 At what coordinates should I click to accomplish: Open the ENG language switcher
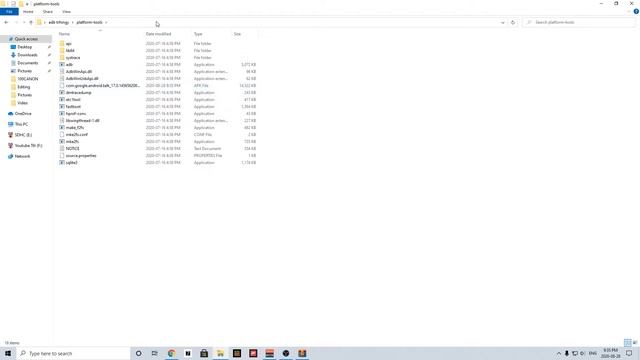pos(593,353)
